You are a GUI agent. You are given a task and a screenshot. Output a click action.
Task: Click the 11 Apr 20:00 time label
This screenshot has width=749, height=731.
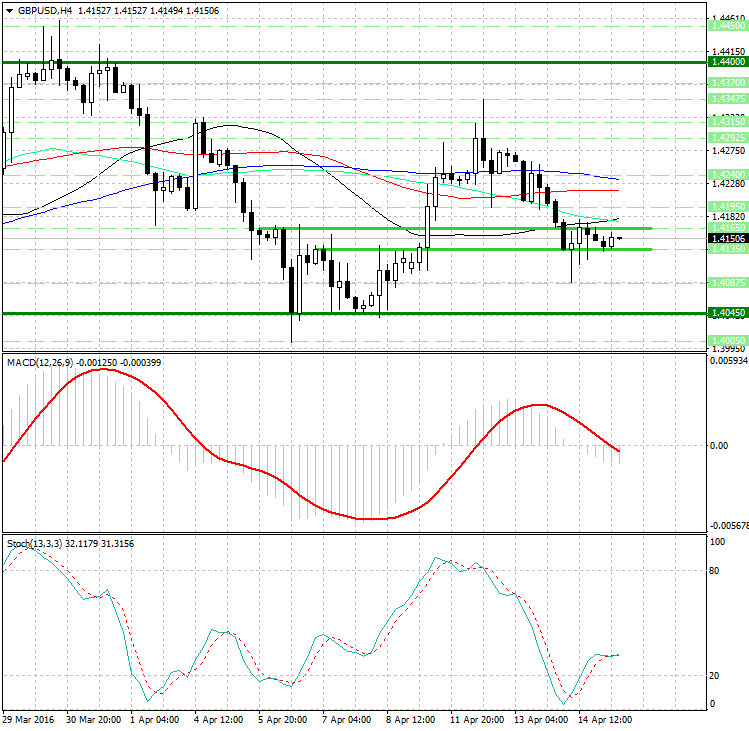478,720
